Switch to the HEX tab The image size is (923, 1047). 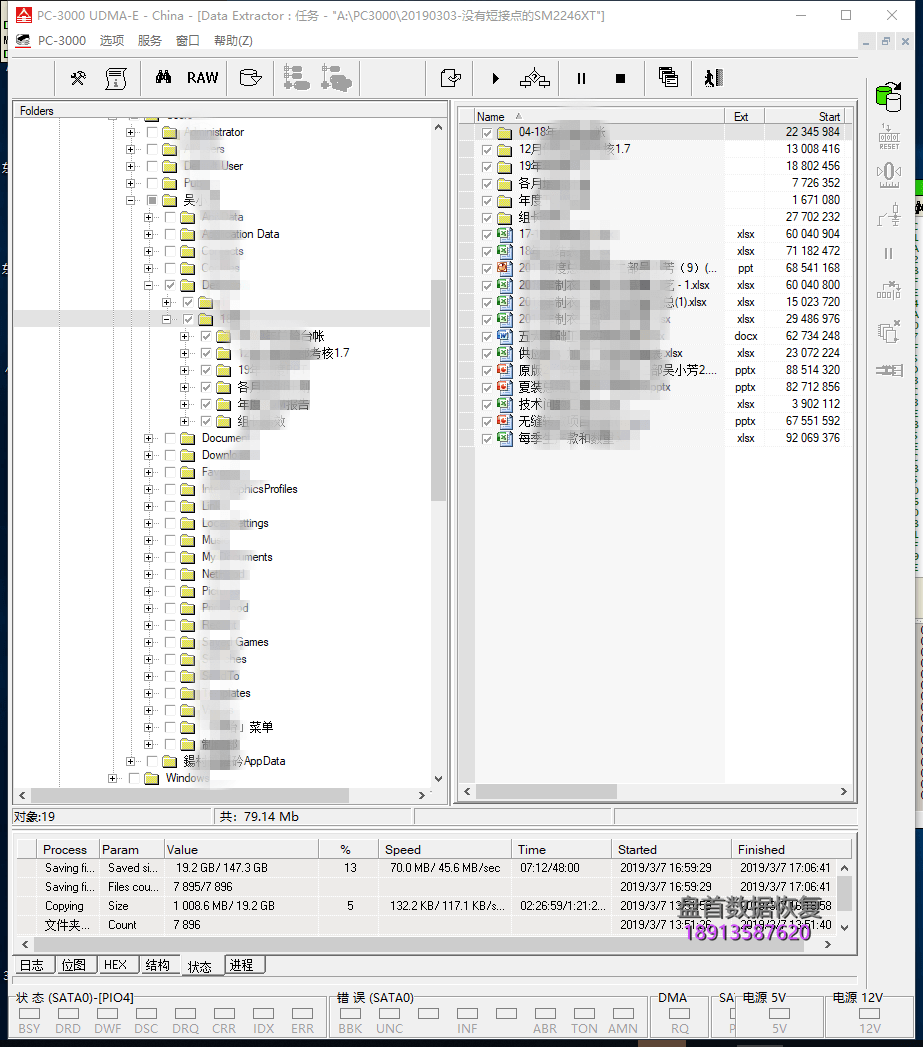116,965
